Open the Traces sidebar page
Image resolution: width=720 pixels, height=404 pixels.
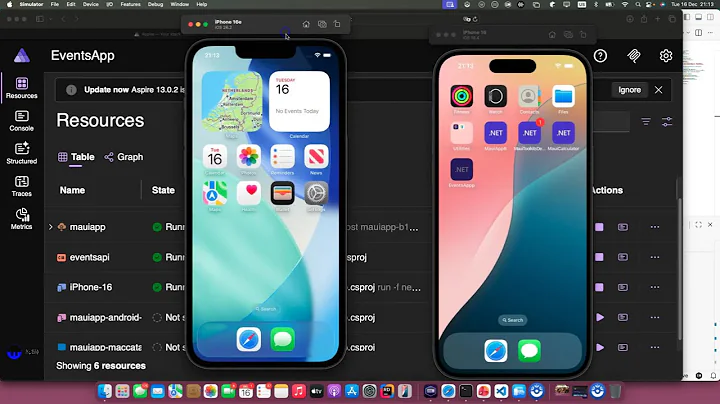(22, 186)
